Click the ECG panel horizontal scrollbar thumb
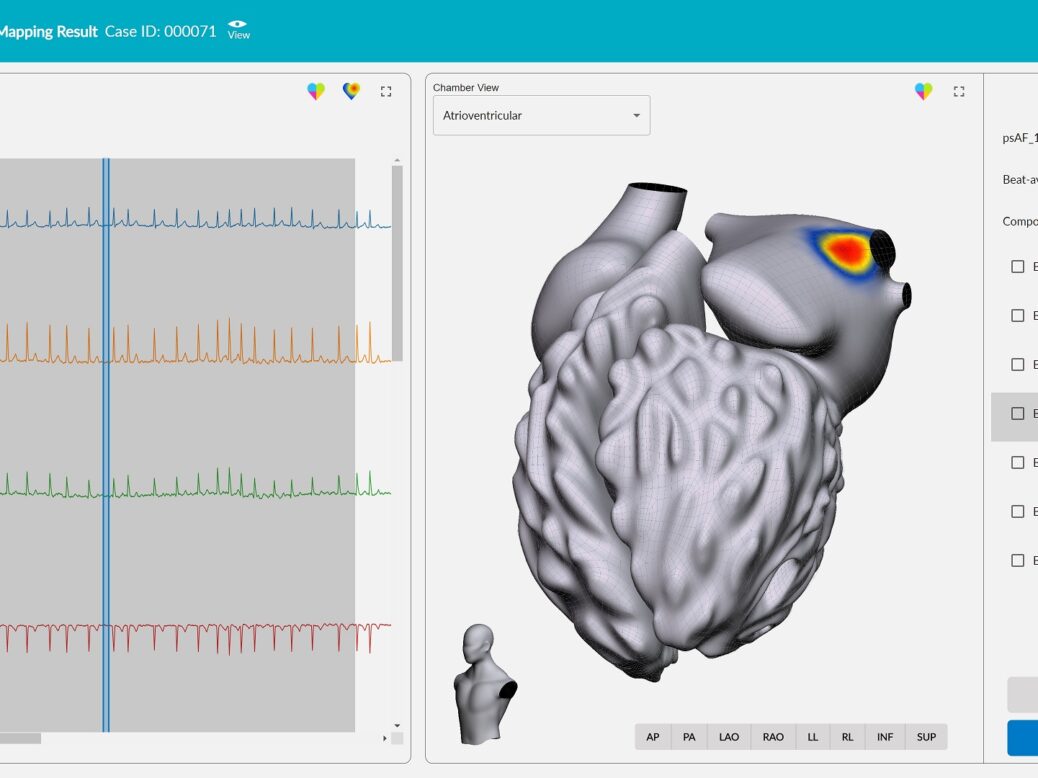Image resolution: width=1038 pixels, height=778 pixels. click(x=20, y=738)
